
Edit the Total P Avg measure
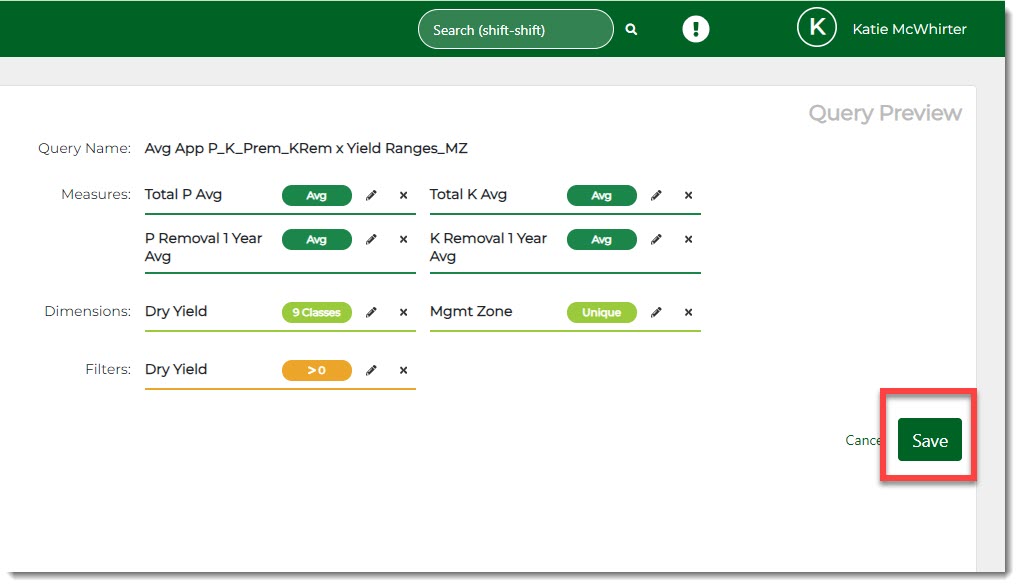click(x=371, y=196)
